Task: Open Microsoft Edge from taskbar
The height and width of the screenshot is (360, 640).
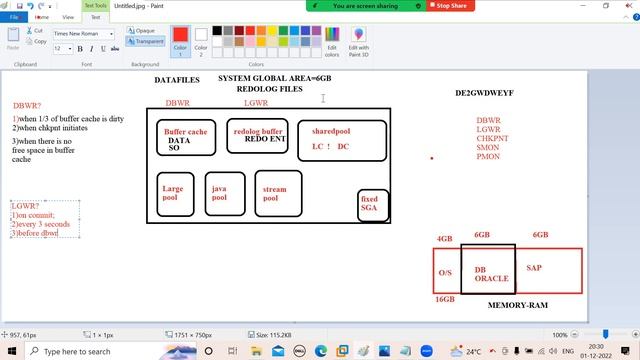Action: tap(321, 351)
